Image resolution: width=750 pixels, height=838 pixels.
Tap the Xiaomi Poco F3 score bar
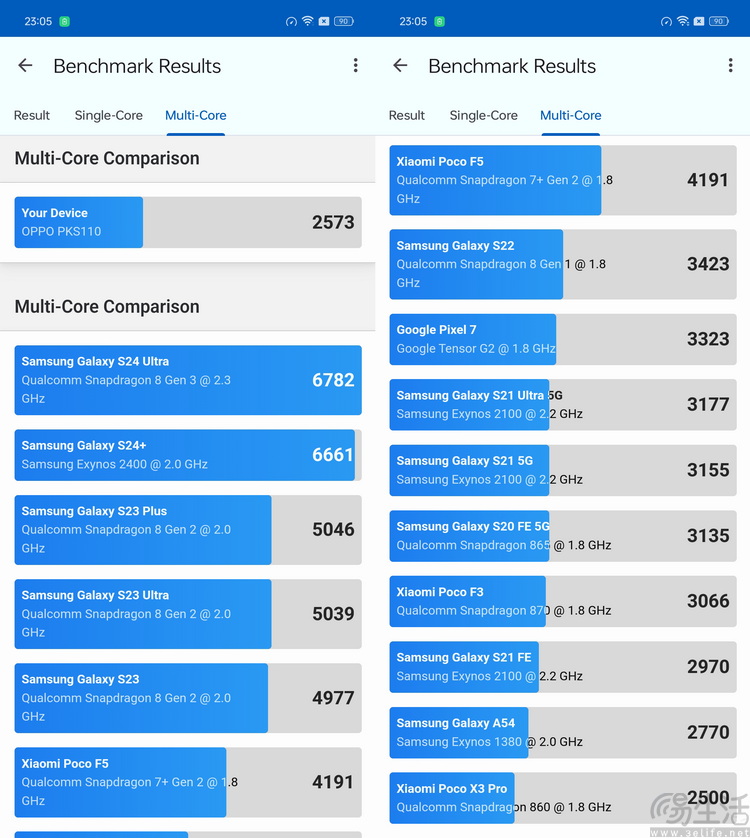tap(563, 601)
